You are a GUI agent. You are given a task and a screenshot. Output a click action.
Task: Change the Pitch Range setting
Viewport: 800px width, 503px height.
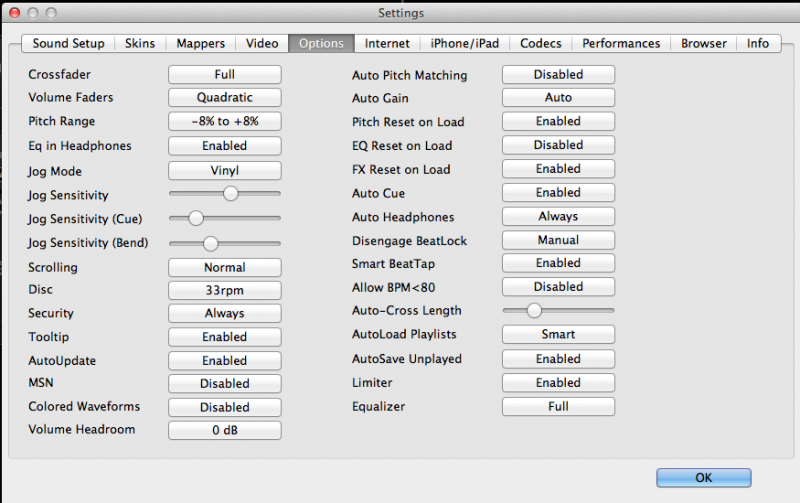point(224,121)
